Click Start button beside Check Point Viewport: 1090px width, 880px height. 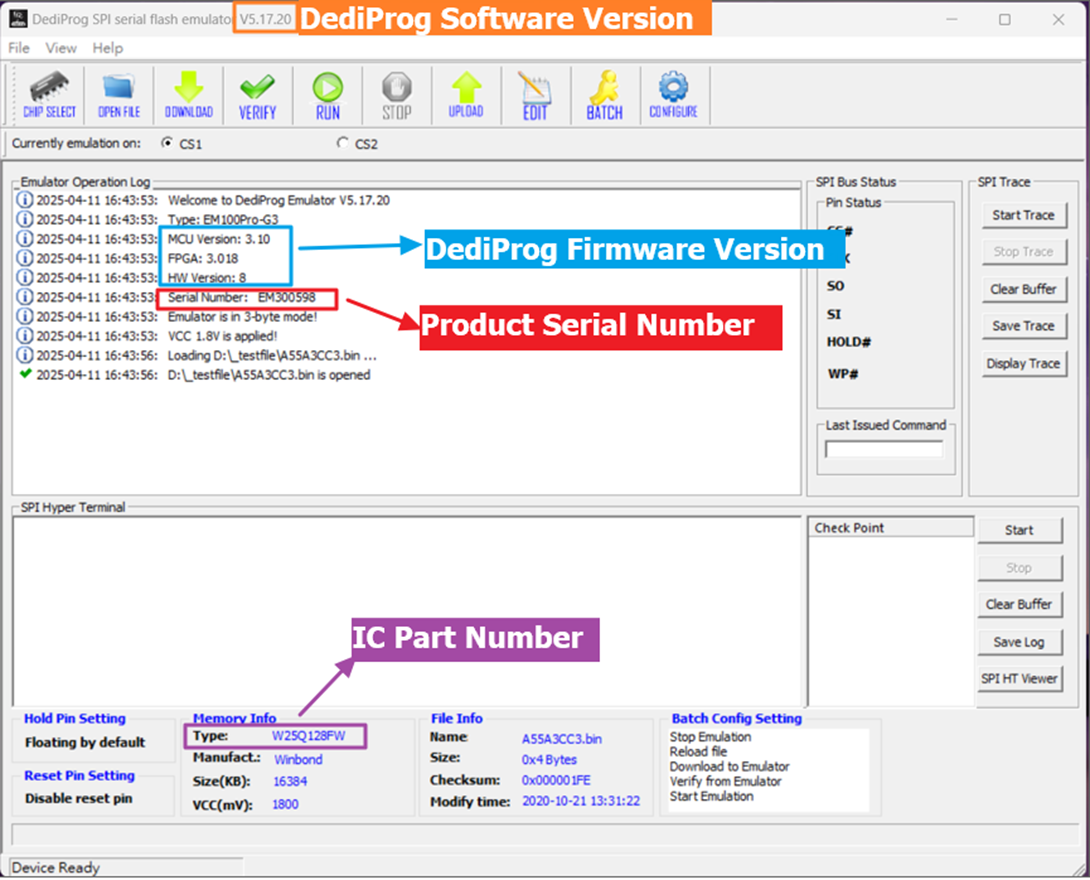click(1019, 530)
